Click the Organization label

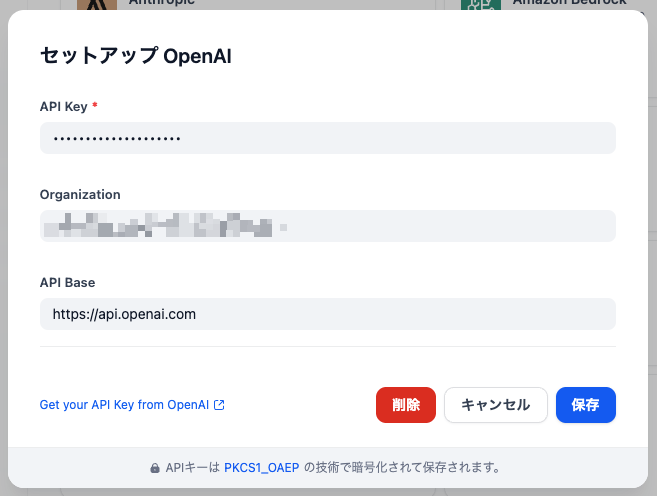pyautogui.click(x=80, y=194)
